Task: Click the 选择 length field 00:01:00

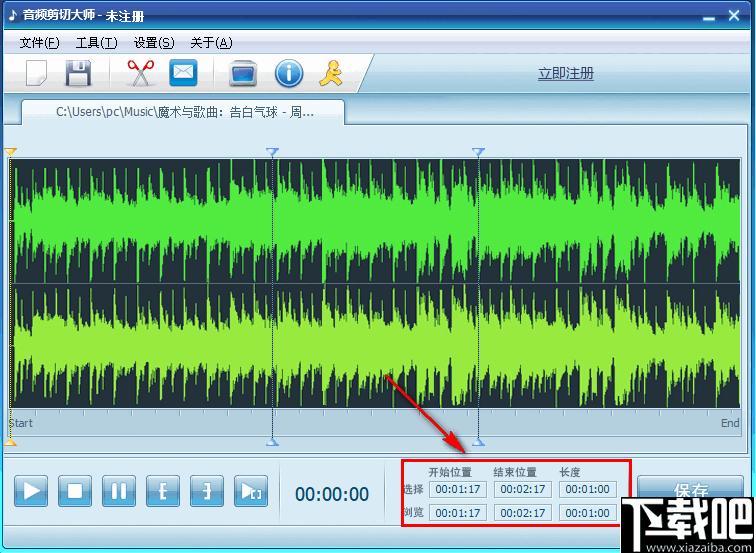Action: pyautogui.click(x=588, y=489)
